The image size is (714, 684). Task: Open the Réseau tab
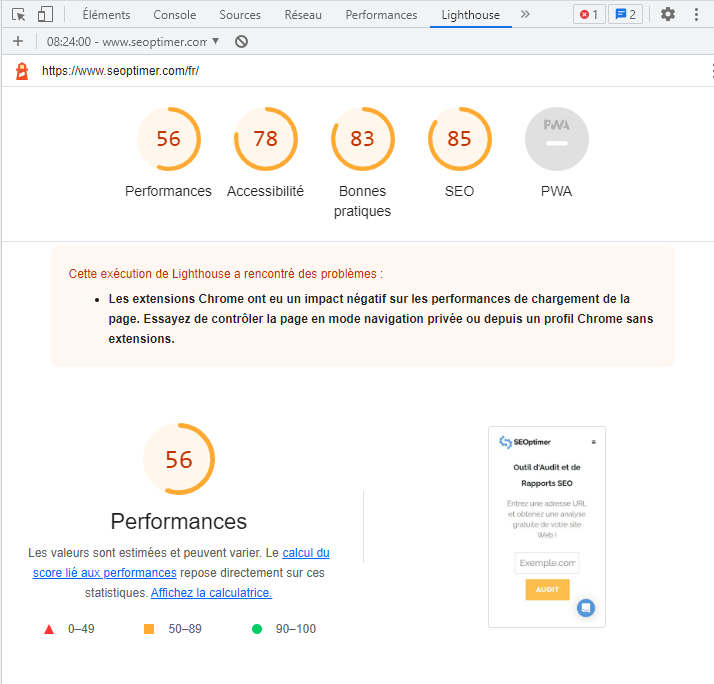pos(303,15)
